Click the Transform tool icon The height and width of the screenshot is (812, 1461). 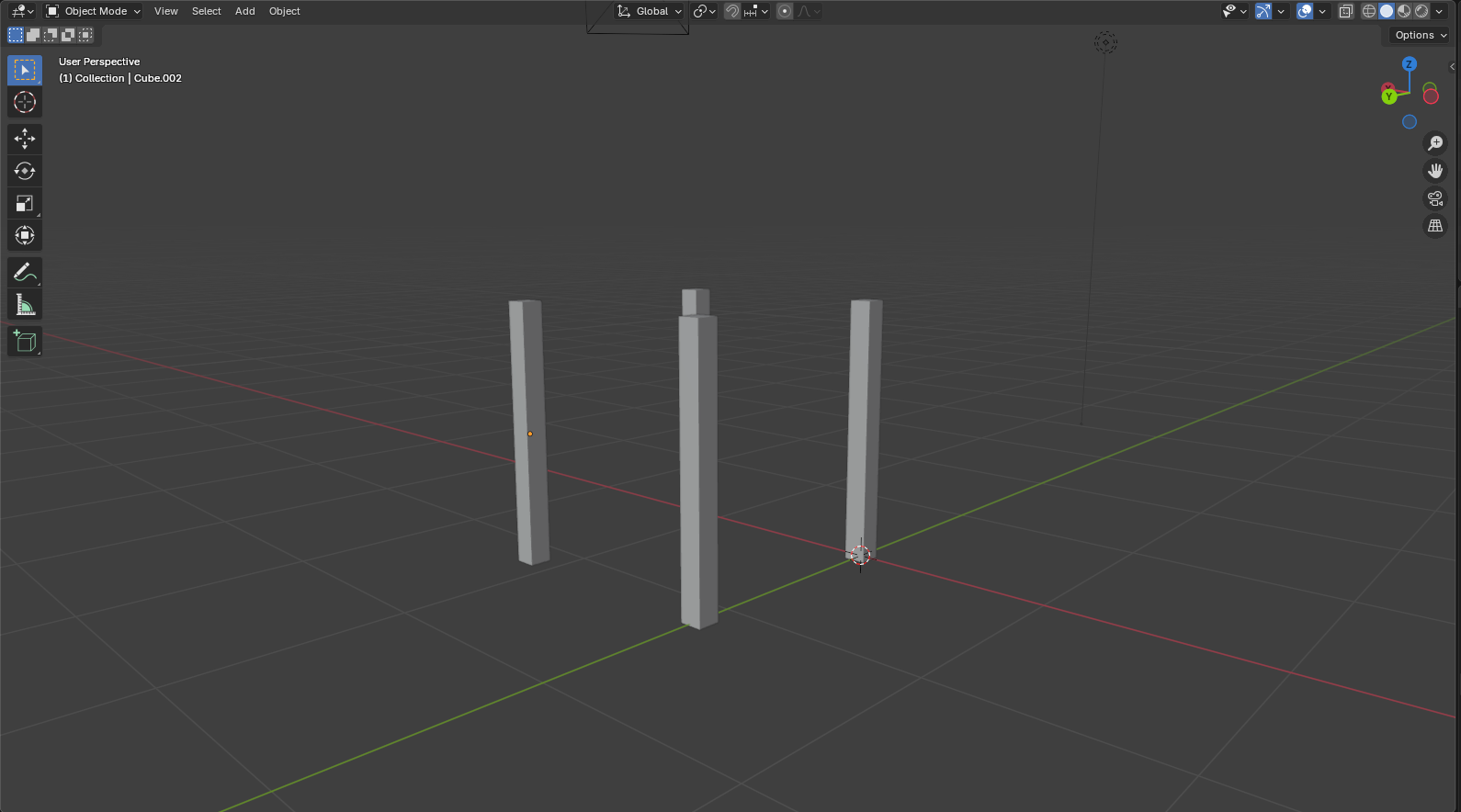pyautogui.click(x=25, y=235)
